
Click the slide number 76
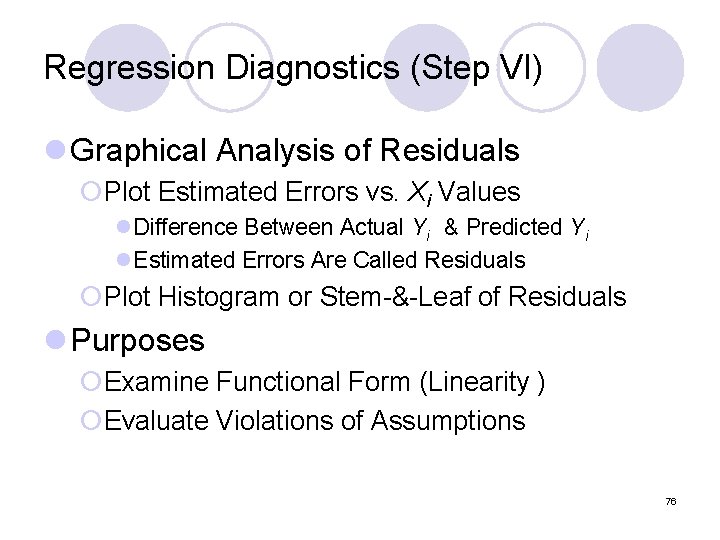point(670,501)
